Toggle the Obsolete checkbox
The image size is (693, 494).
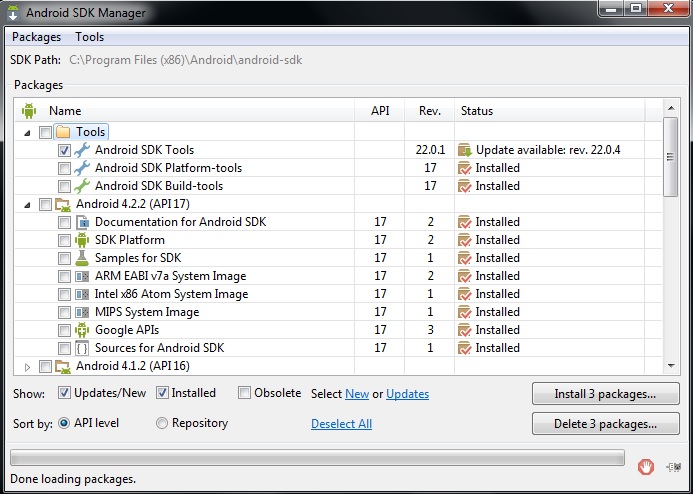coord(244,394)
